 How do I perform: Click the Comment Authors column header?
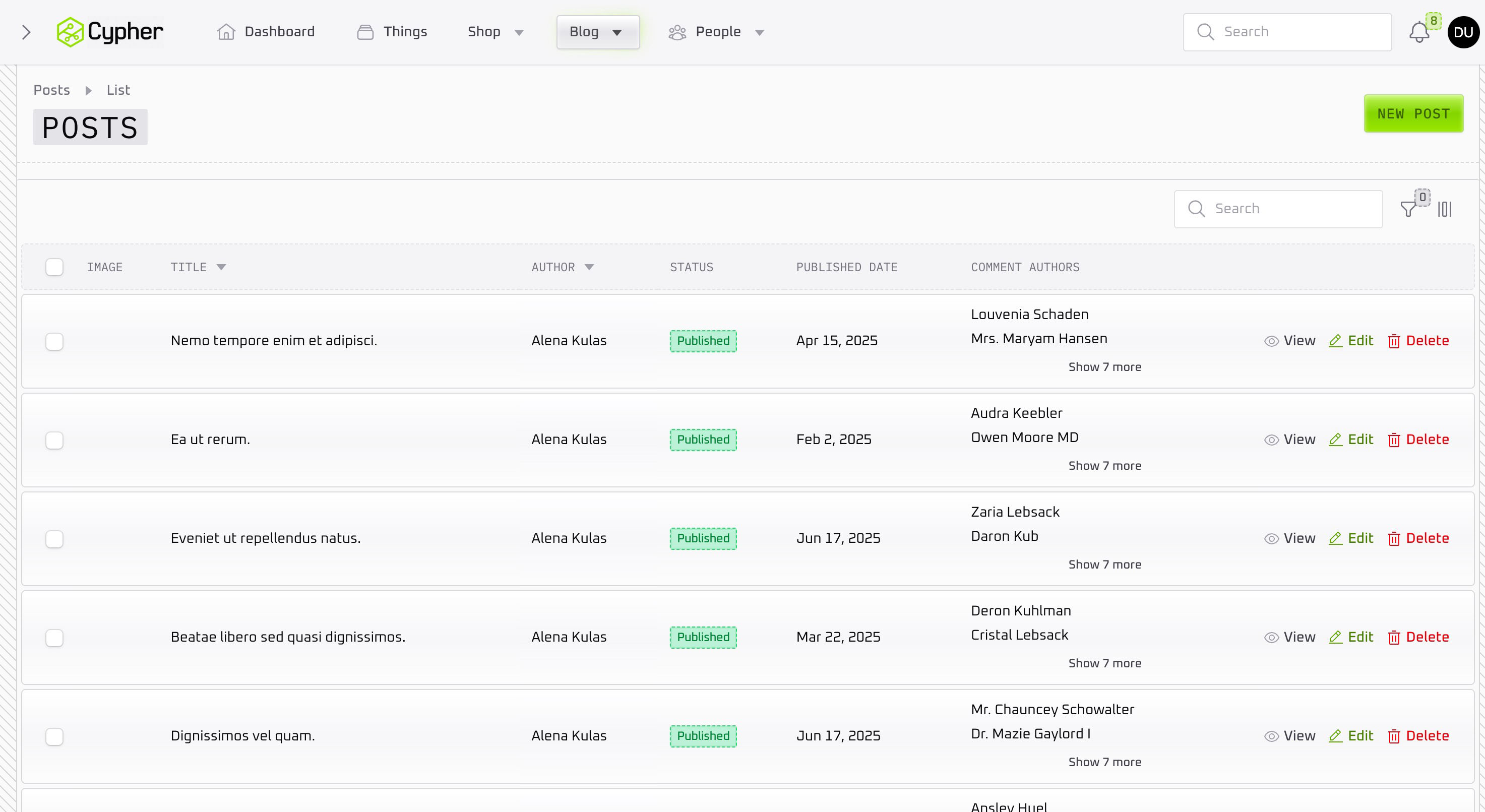[x=1025, y=268]
